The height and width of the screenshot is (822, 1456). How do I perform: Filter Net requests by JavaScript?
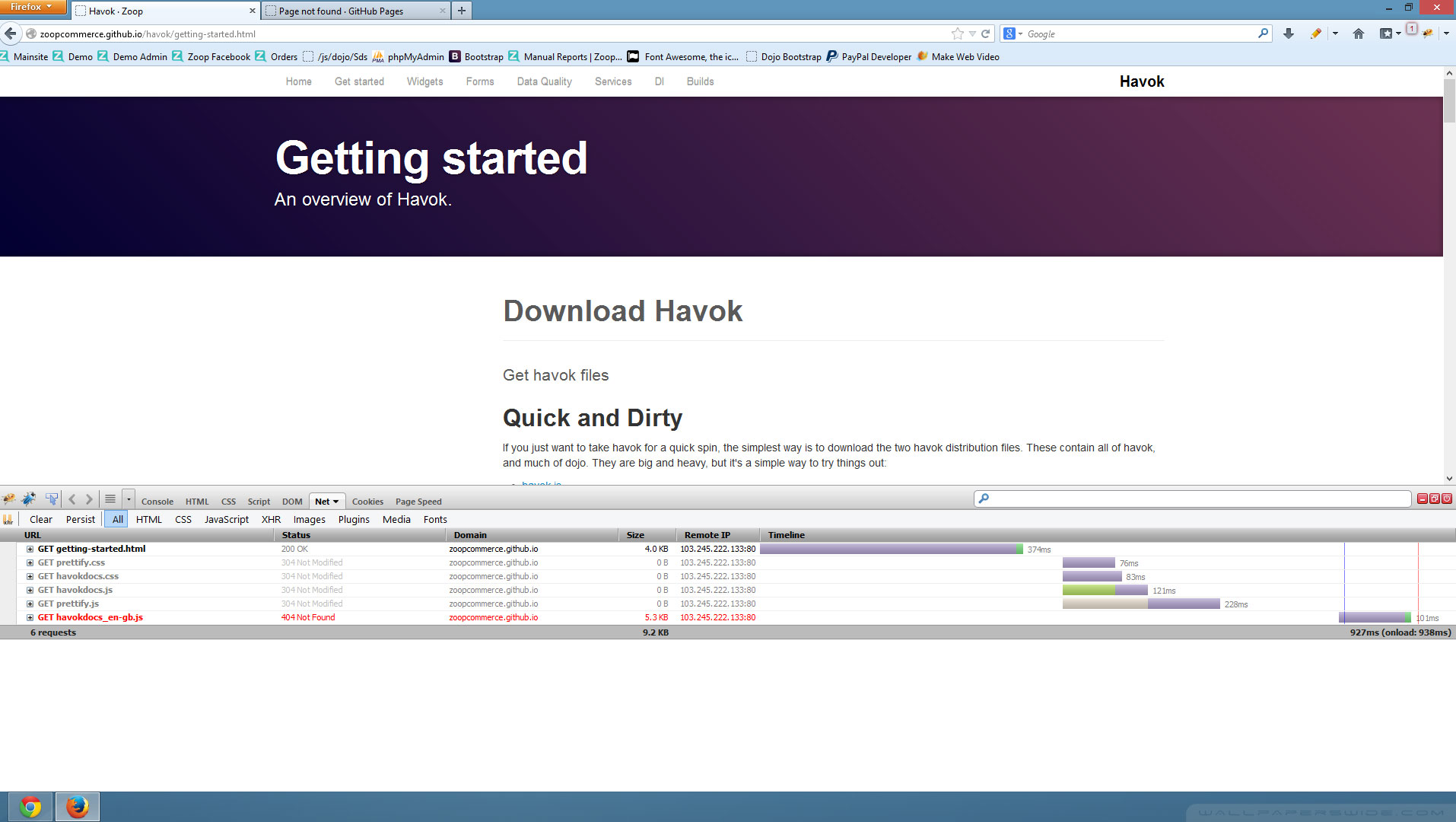point(227,519)
